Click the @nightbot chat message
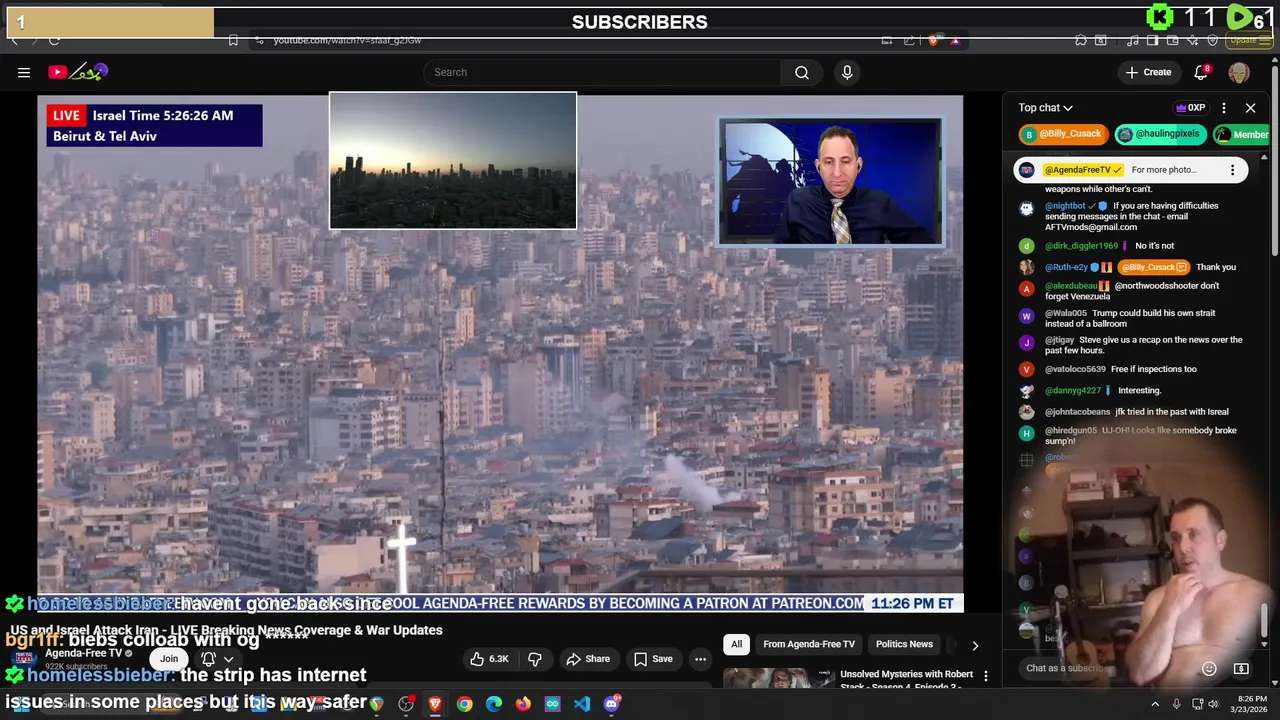Viewport: 1280px width, 720px height. pos(1131,216)
